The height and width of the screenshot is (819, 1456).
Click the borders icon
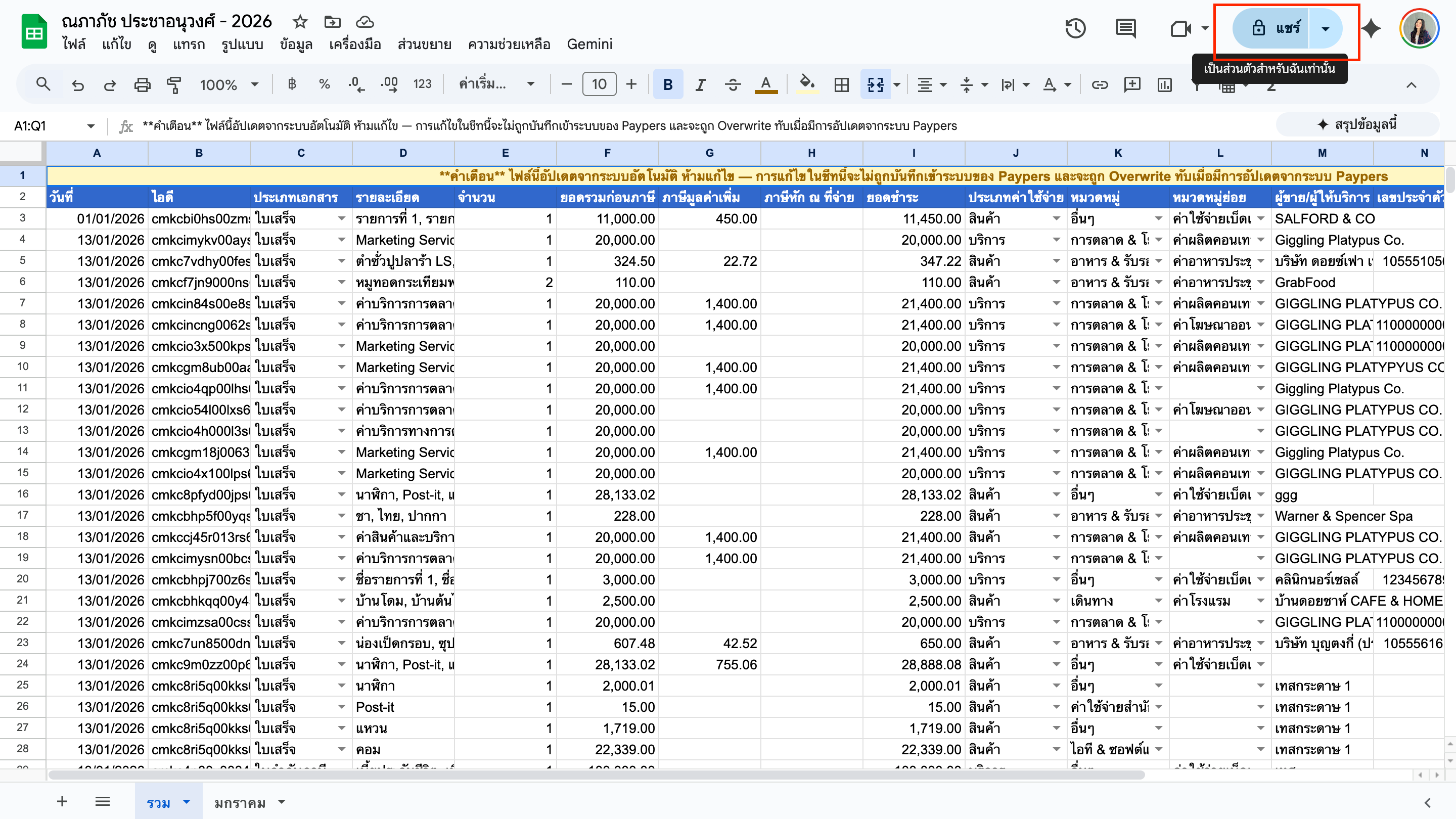[x=841, y=85]
